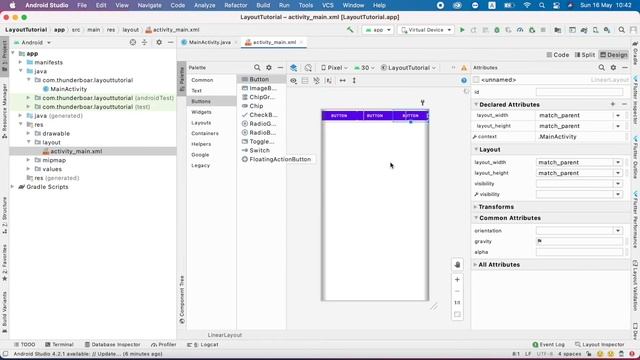Collapse the Declared Attributes section
This screenshot has height=360, width=640.
point(476,104)
